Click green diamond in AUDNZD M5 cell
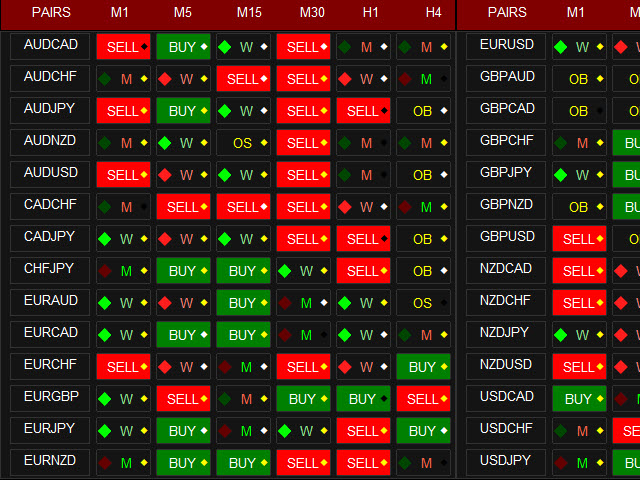The width and height of the screenshot is (640, 480). coord(164,143)
